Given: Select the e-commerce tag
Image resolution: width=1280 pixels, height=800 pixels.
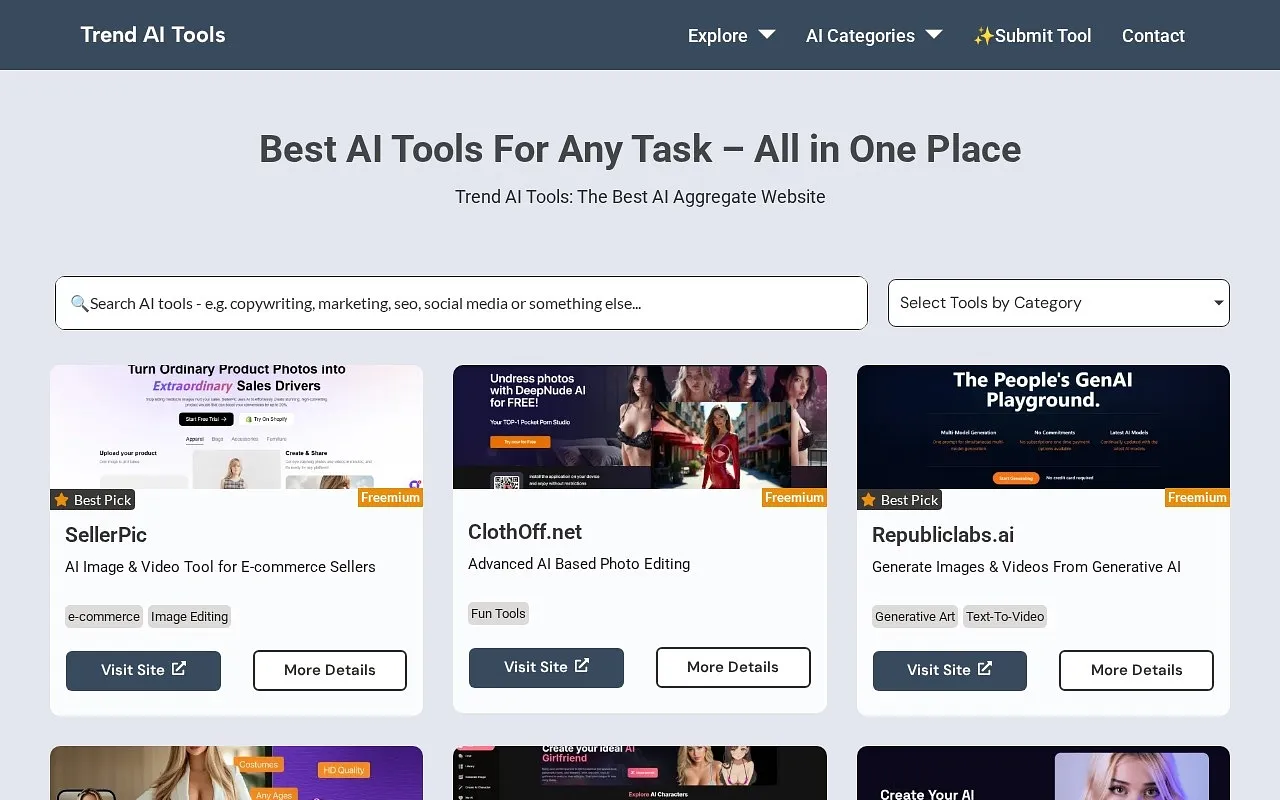Looking at the screenshot, I should (104, 616).
